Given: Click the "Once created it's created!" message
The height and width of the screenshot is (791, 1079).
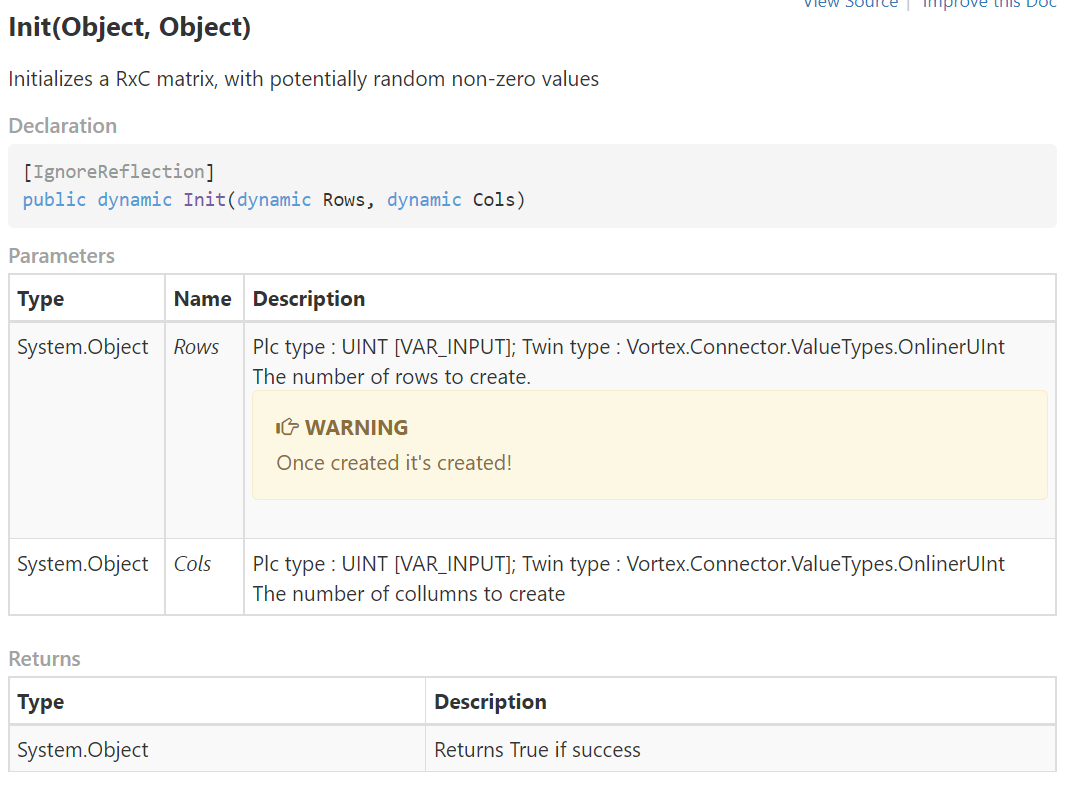Looking at the screenshot, I should (x=394, y=463).
